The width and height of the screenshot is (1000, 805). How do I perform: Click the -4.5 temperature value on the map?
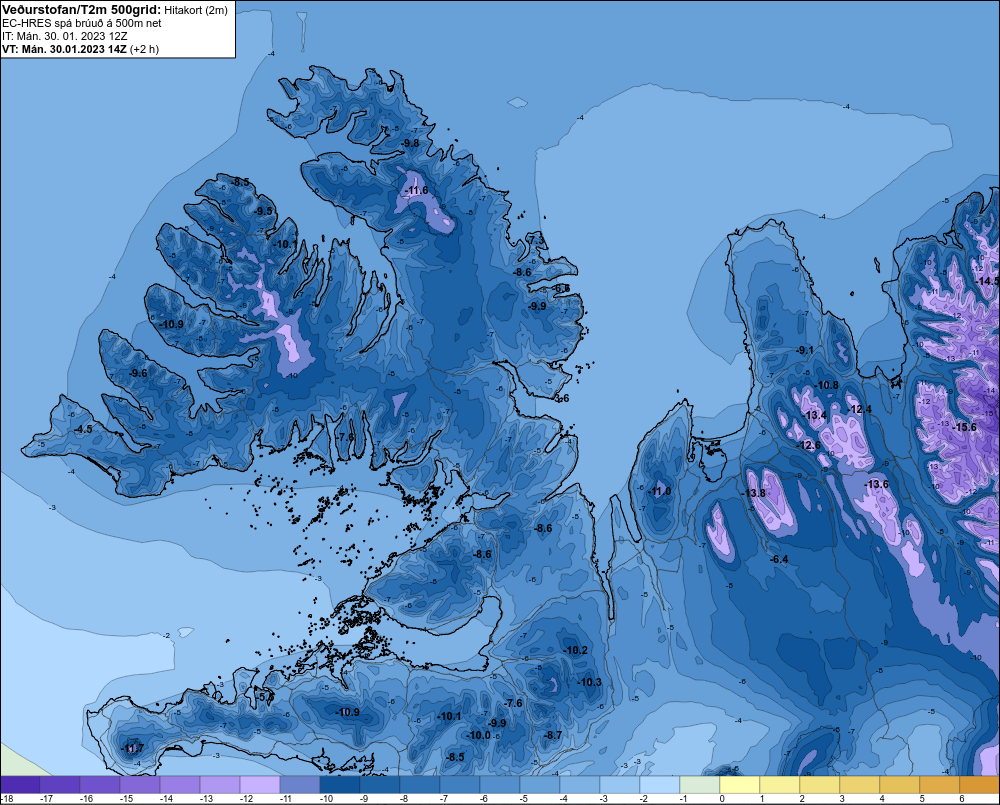click(x=83, y=429)
